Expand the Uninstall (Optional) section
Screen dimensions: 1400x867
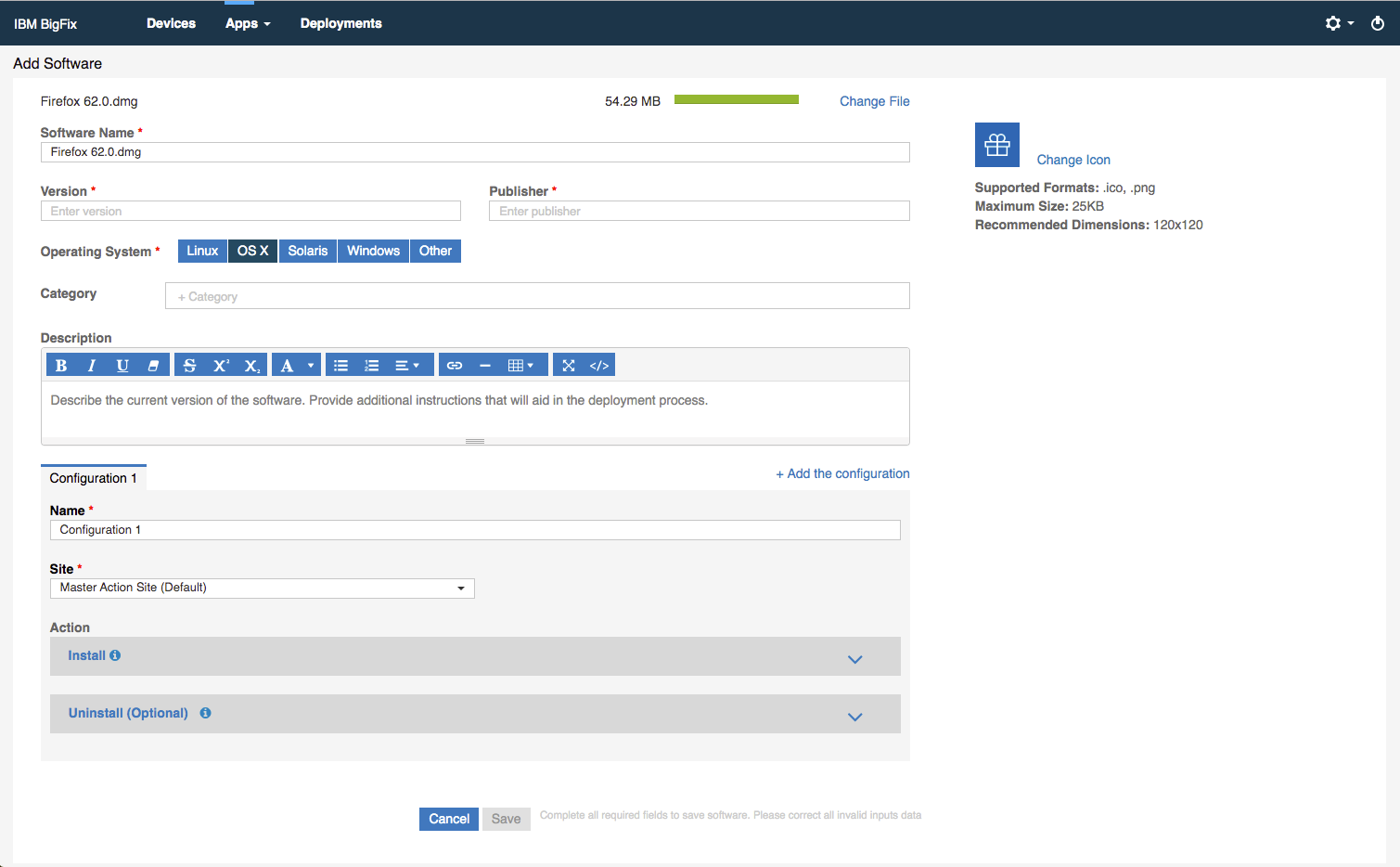pos(475,714)
